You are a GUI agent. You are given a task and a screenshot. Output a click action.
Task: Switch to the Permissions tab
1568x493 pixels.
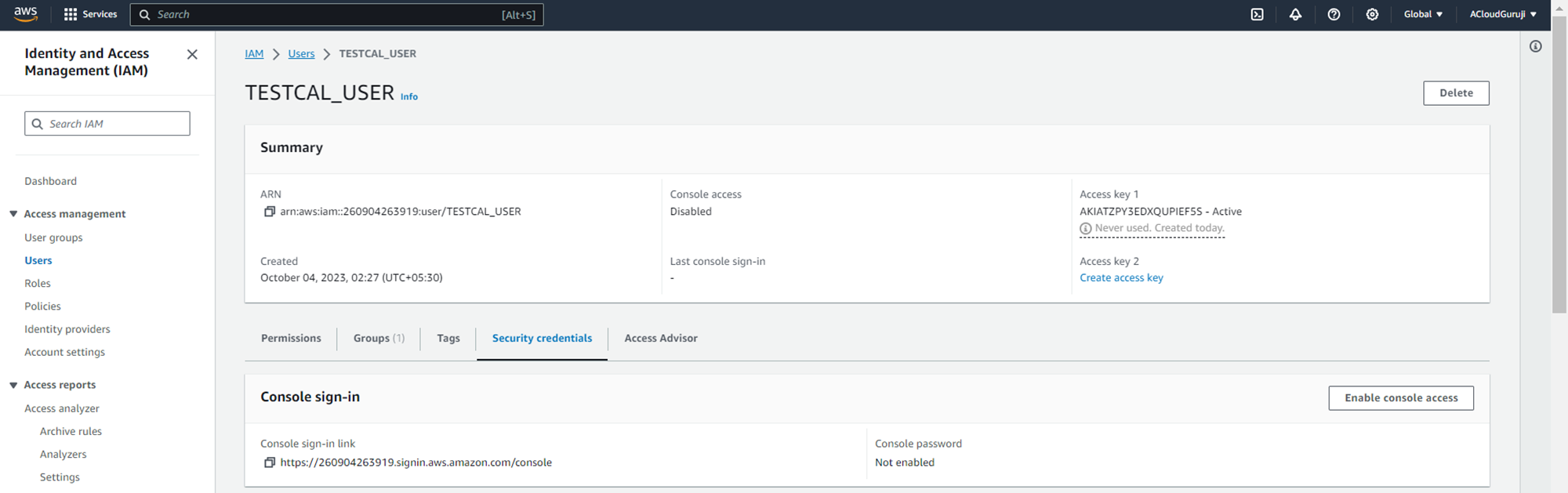click(x=291, y=339)
